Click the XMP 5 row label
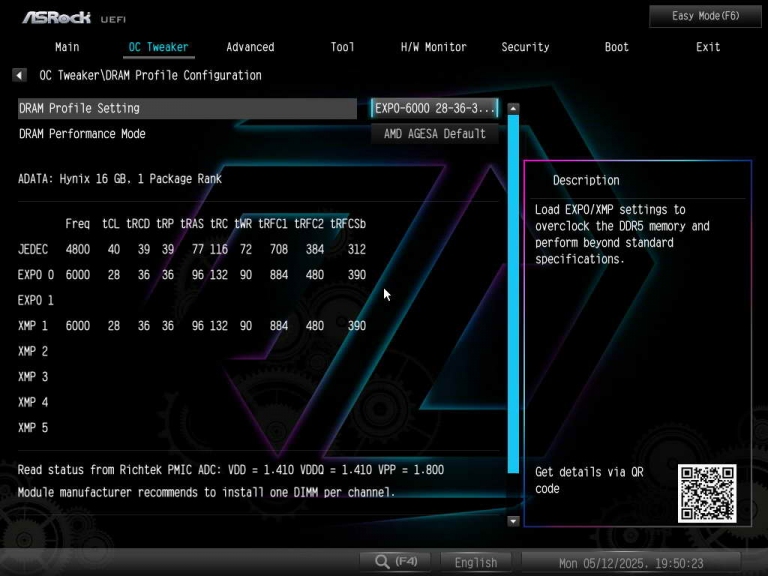The image size is (768, 576). [x=33, y=428]
